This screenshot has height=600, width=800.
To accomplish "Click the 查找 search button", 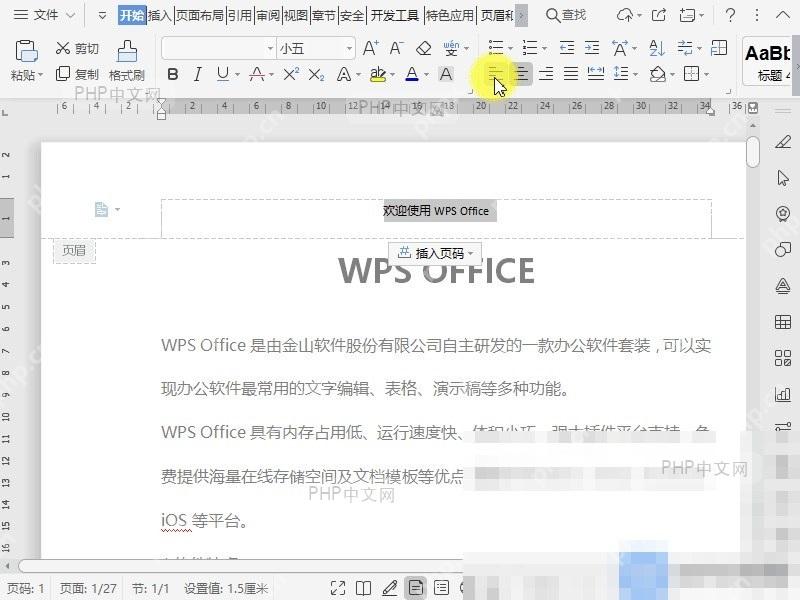I will (566, 15).
